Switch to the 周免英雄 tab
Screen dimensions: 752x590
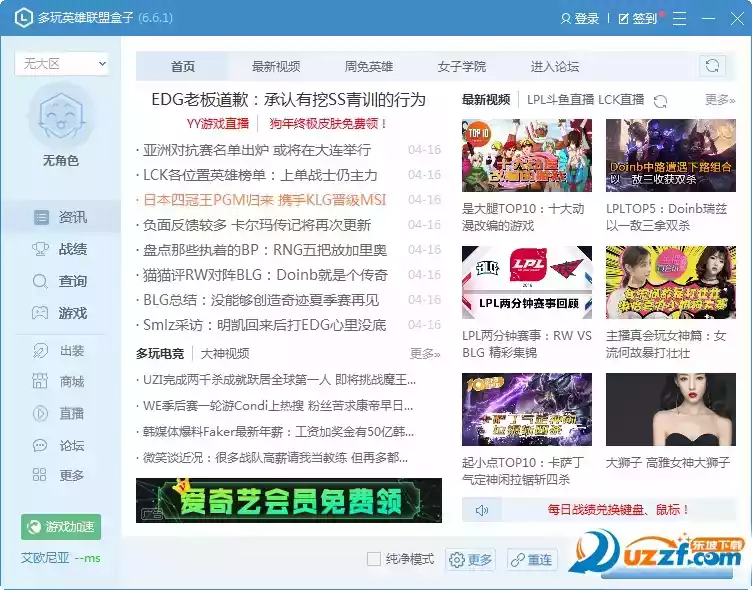tap(369, 66)
